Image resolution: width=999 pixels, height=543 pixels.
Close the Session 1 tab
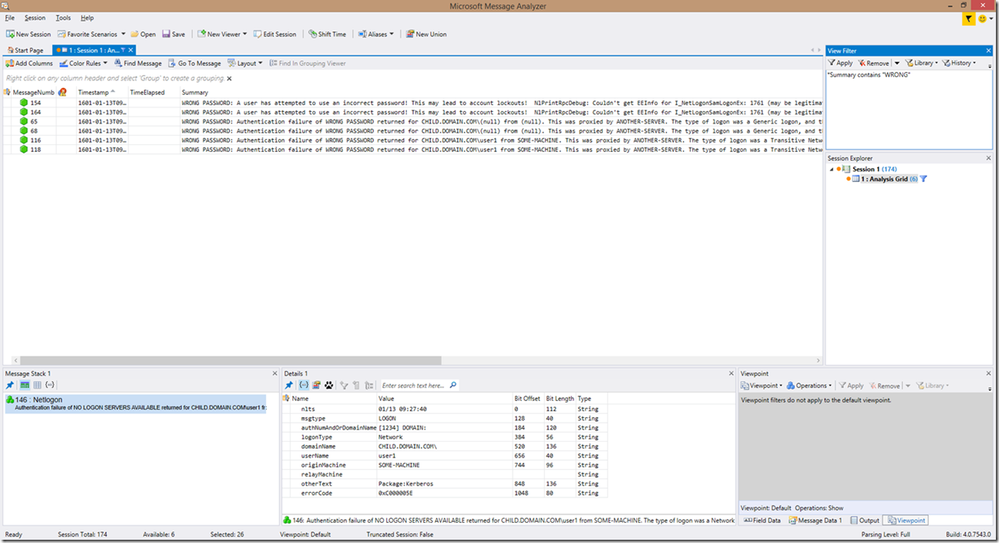131,50
